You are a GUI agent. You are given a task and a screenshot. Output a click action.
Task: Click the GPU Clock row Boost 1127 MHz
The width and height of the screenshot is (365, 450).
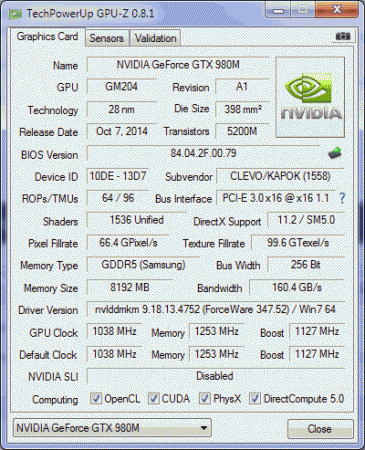point(317,331)
